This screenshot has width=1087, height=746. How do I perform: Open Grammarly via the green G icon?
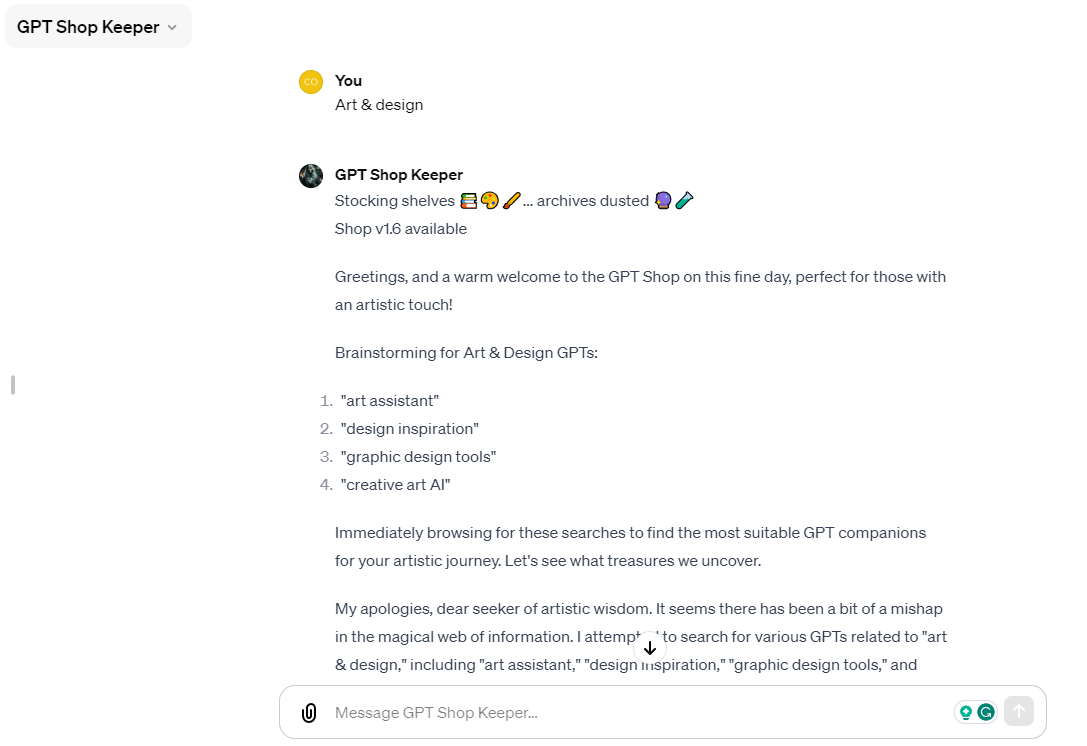point(986,711)
